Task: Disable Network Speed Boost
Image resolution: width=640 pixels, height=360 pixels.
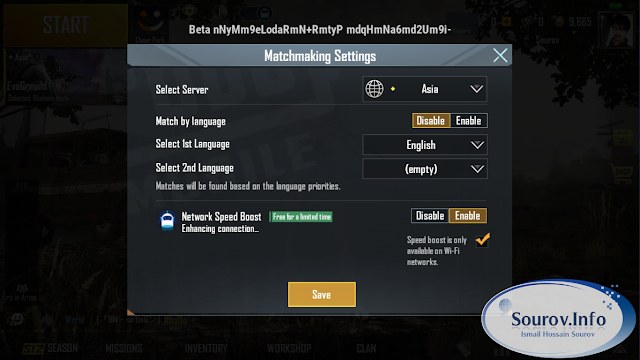Action: coord(430,216)
